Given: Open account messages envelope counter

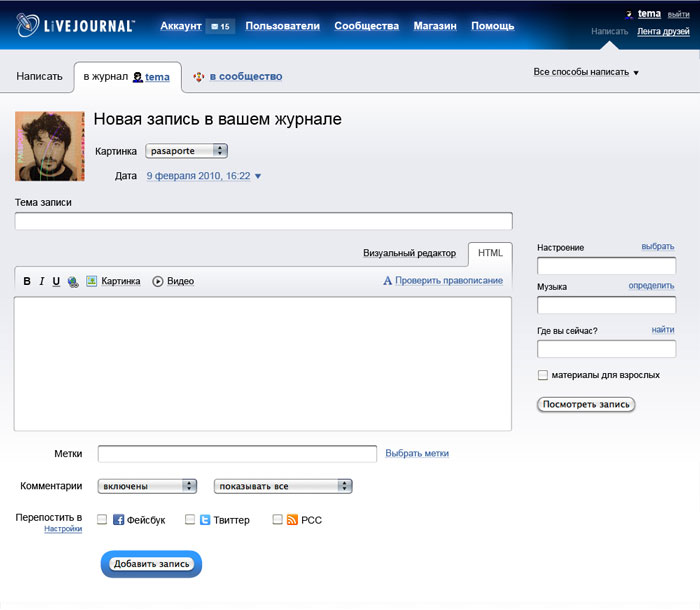Looking at the screenshot, I should click(x=219, y=26).
